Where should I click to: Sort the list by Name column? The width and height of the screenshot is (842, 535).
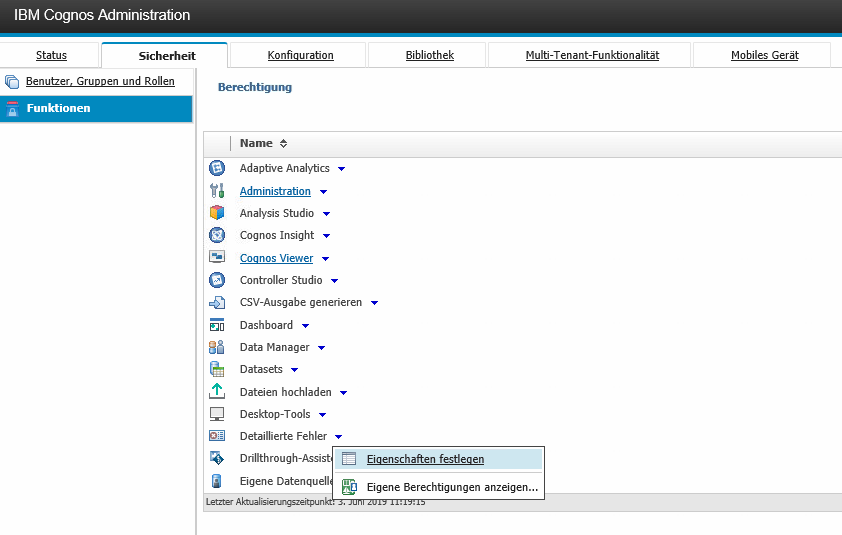pyautogui.click(x=283, y=143)
